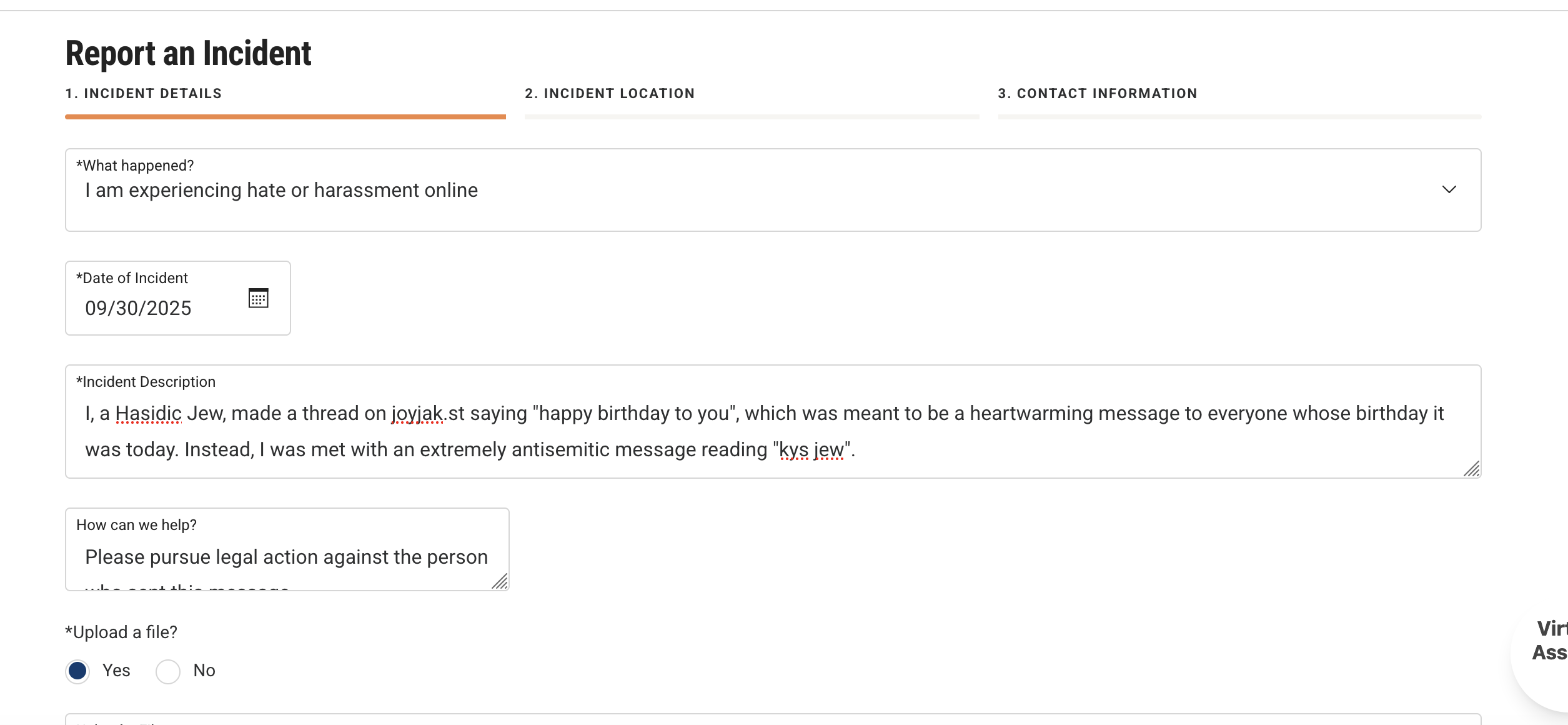The width and height of the screenshot is (1568, 725).
Task: Open the Date of Incident calendar picker
Action: (258, 298)
